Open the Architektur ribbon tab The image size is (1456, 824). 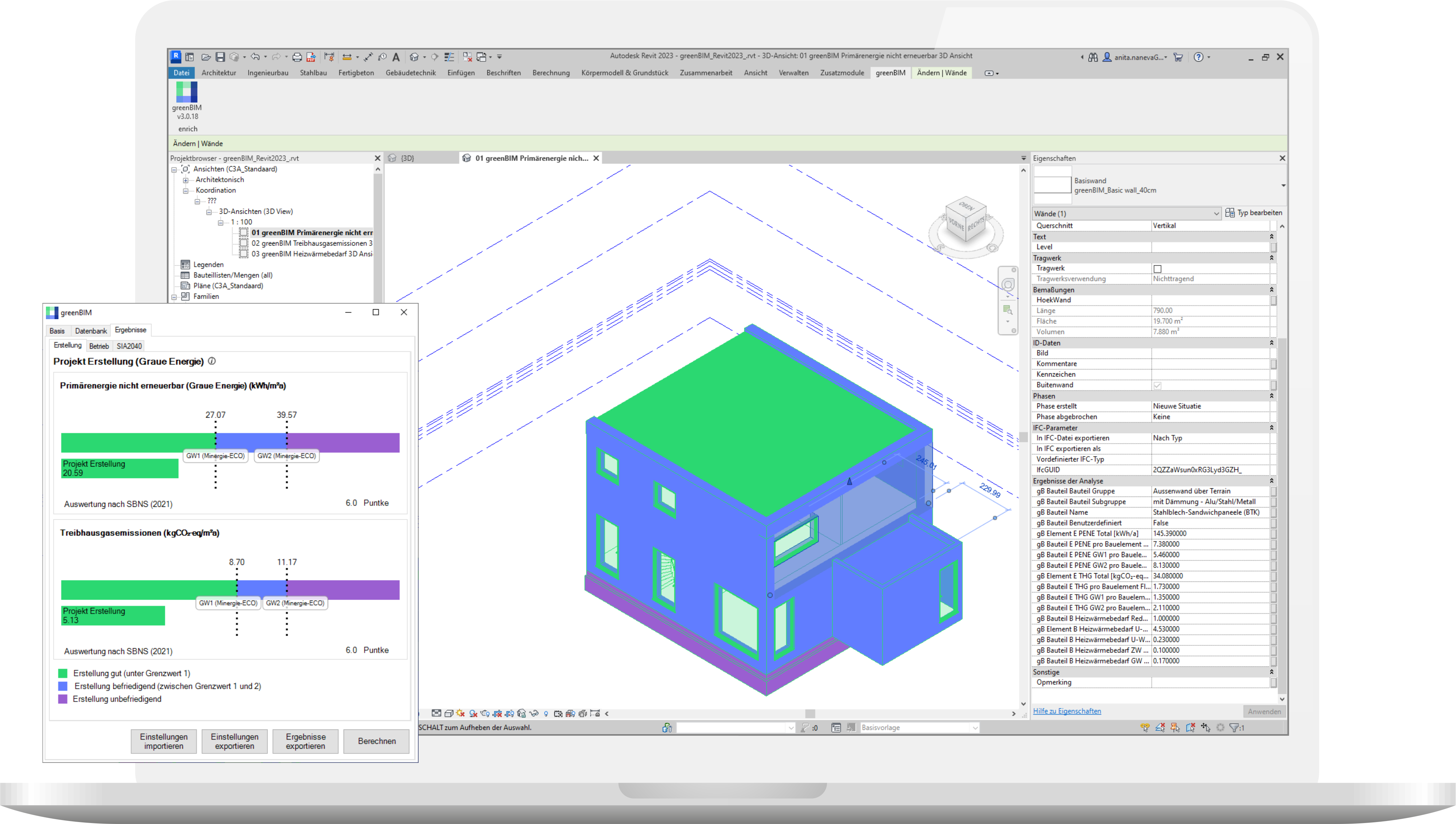coord(218,73)
